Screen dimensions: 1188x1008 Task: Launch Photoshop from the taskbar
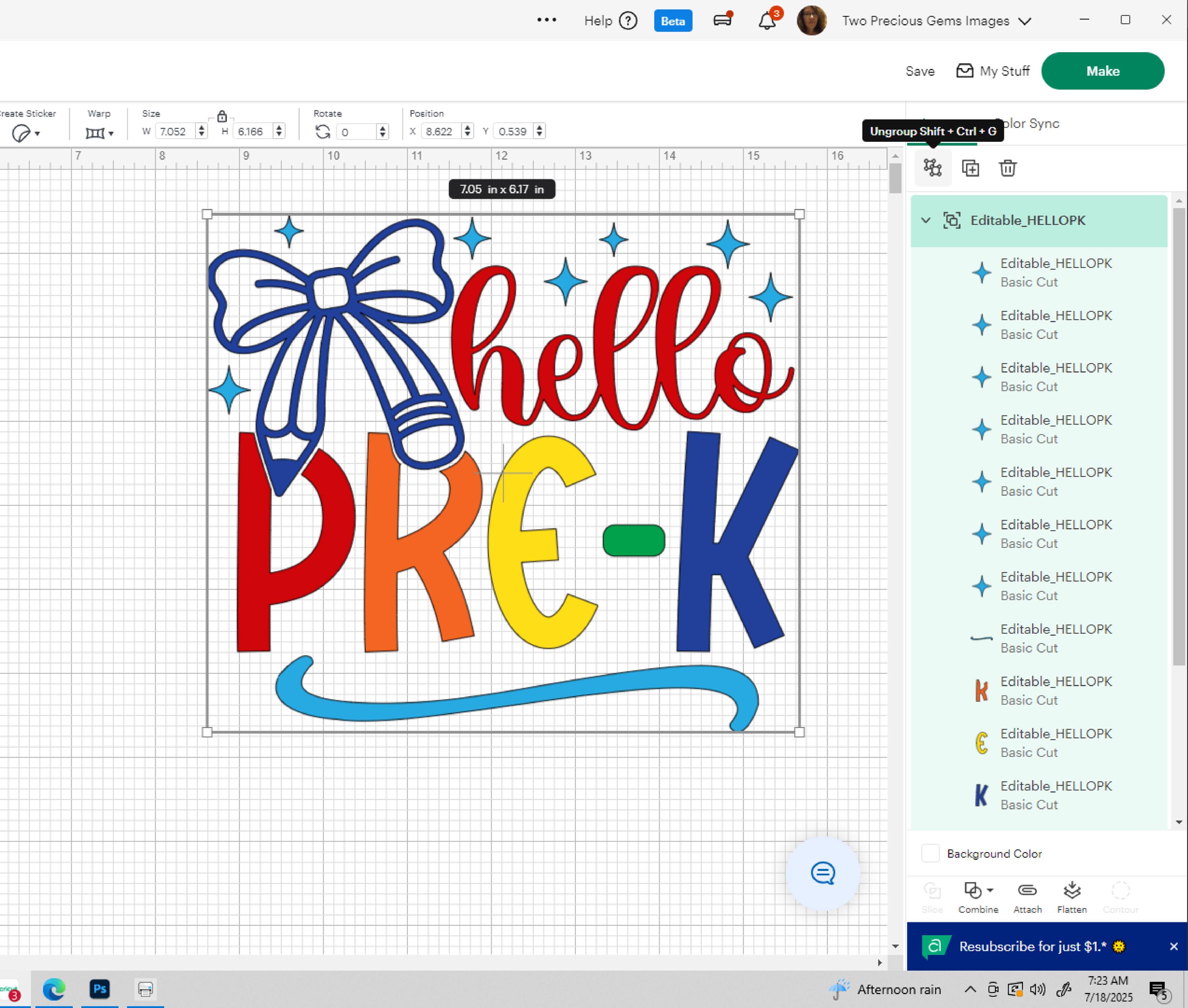point(100,989)
